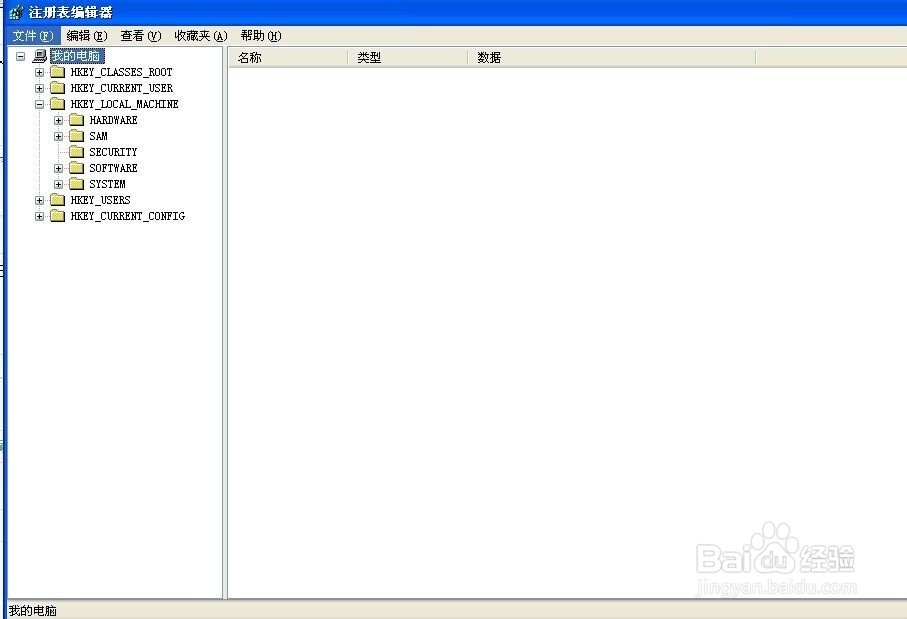Expand the HKEY_CURRENT_CONFIG node

point(39,216)
